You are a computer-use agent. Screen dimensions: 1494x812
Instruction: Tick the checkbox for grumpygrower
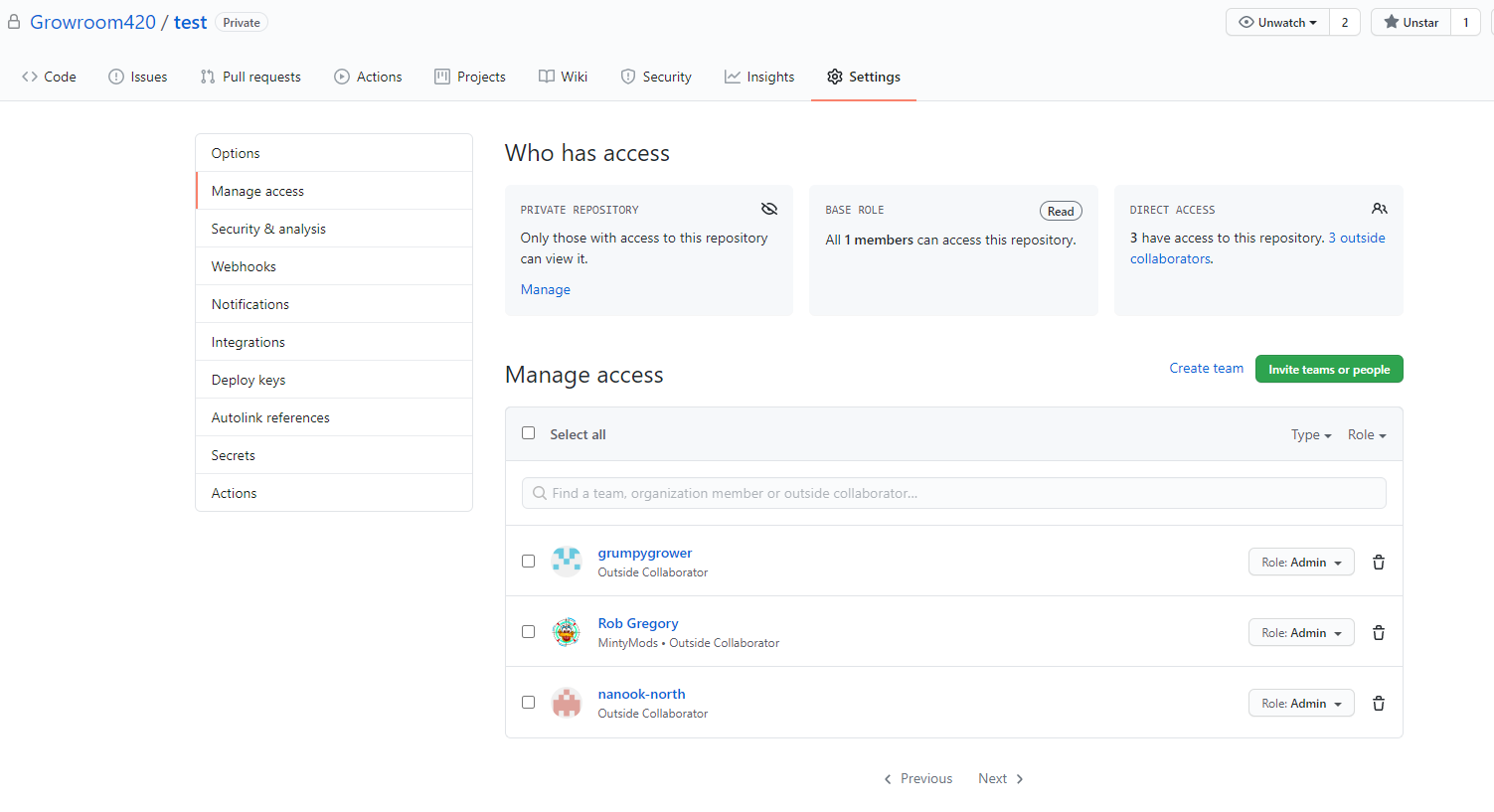[529, 562]
